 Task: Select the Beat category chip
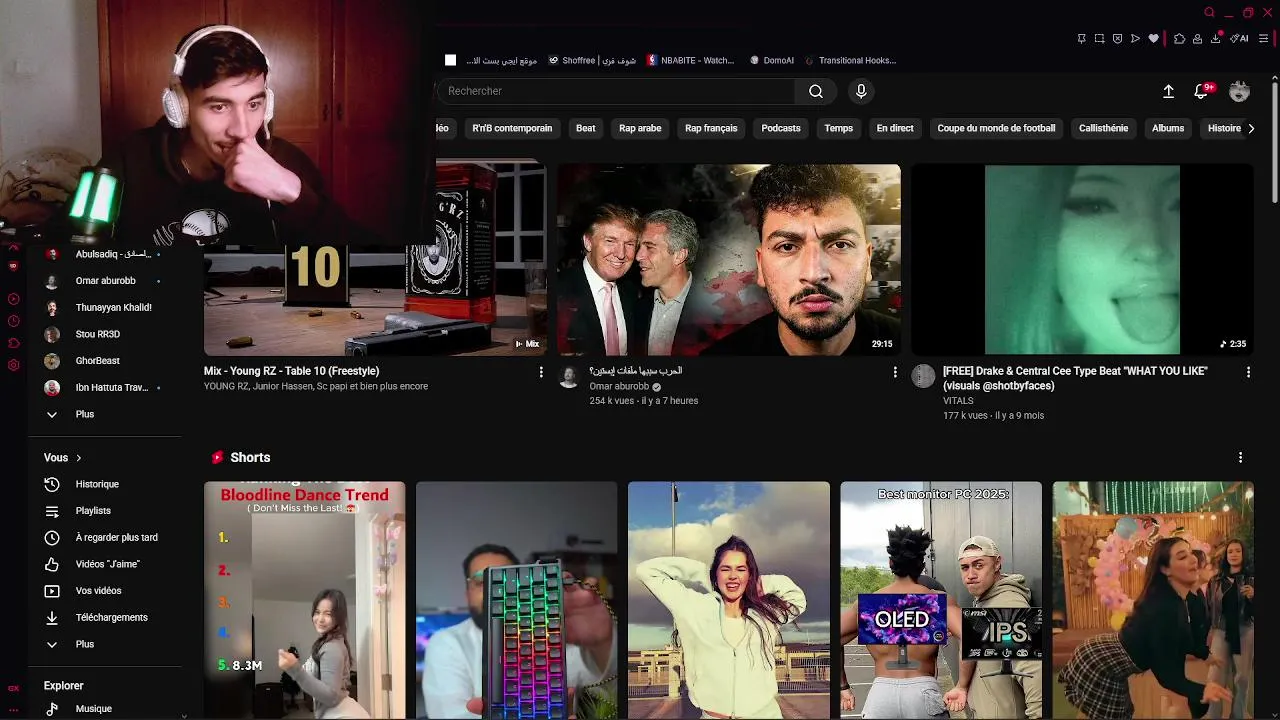586,128
